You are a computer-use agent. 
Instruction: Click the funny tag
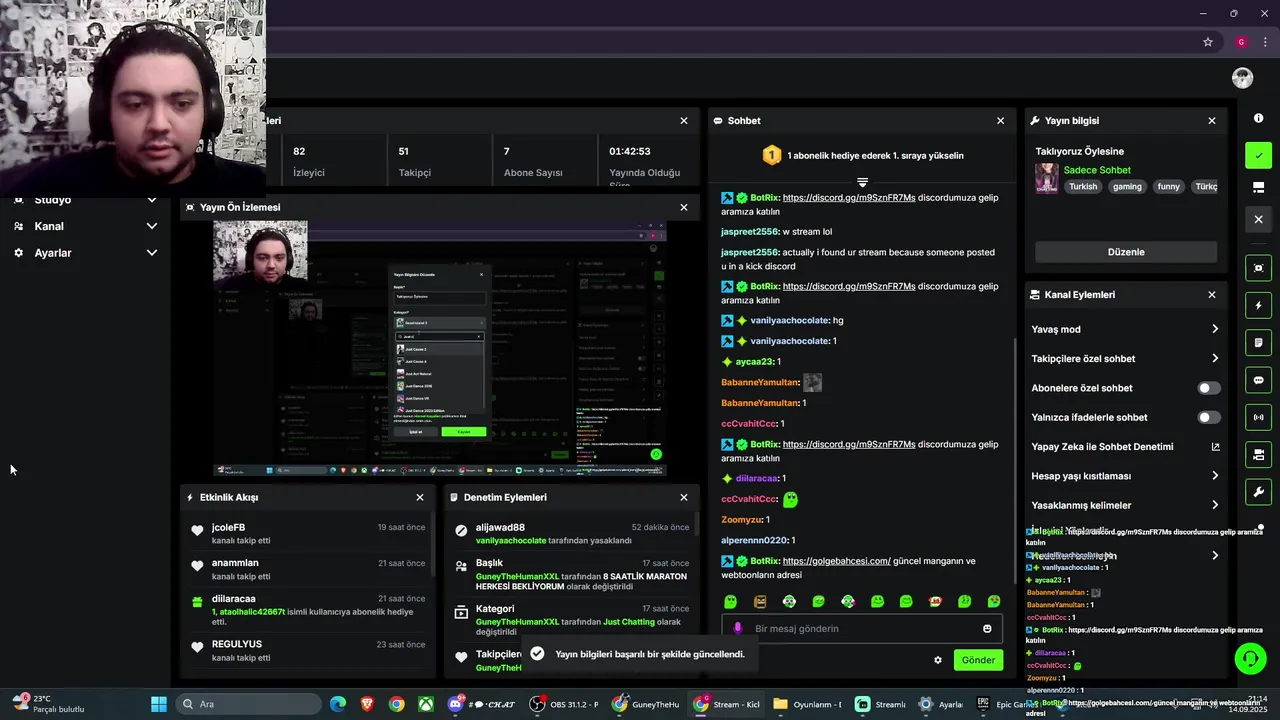[1168, 187]
